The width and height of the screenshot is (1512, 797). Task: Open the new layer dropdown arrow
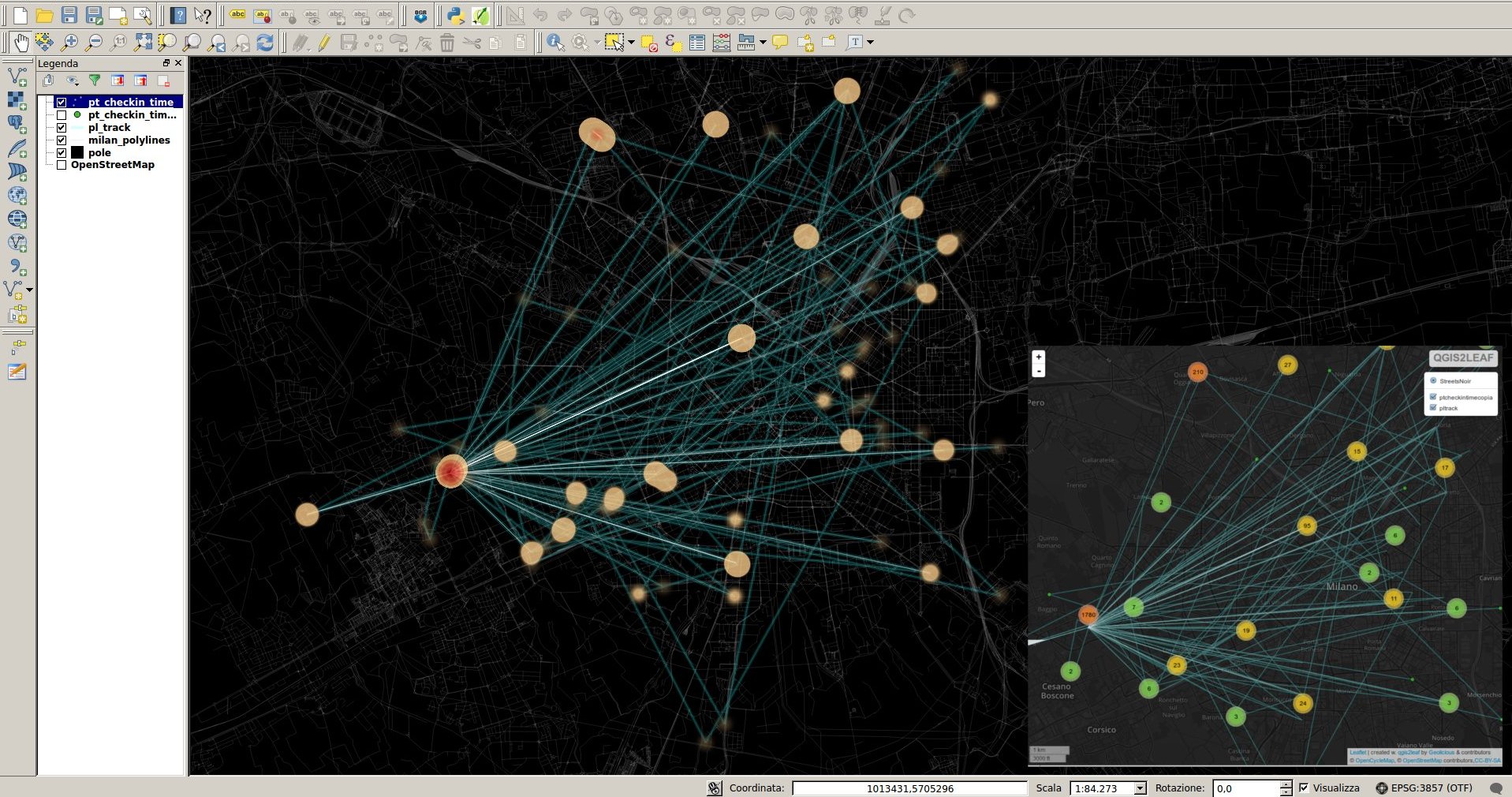[30, 290]
